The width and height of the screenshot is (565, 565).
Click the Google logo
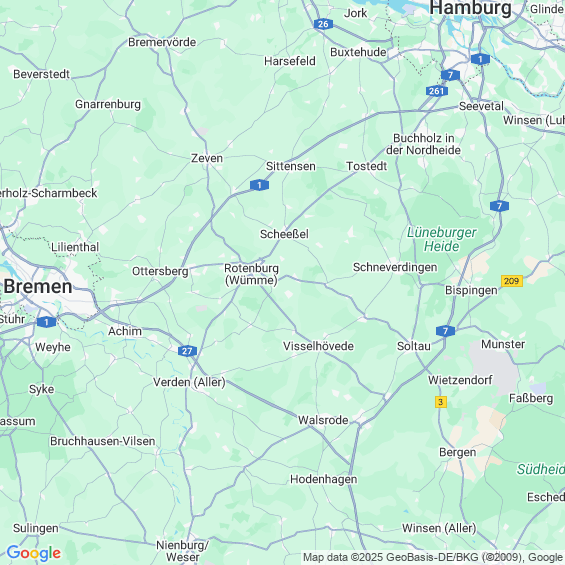[34, 553]
